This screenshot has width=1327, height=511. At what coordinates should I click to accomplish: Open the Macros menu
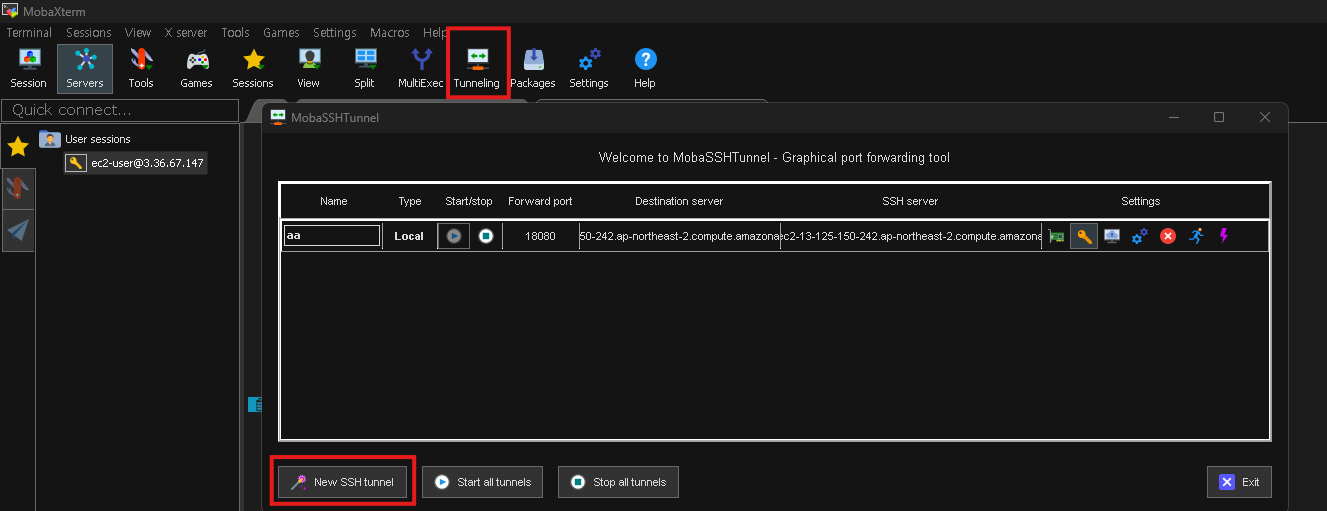click(389, 32)
